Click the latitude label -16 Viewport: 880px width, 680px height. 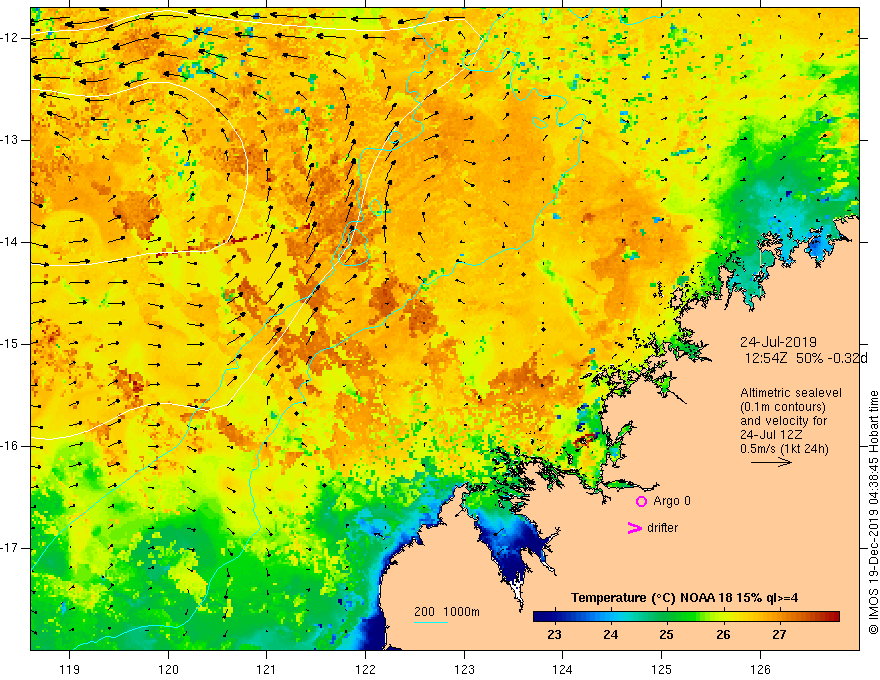(10, 447)
